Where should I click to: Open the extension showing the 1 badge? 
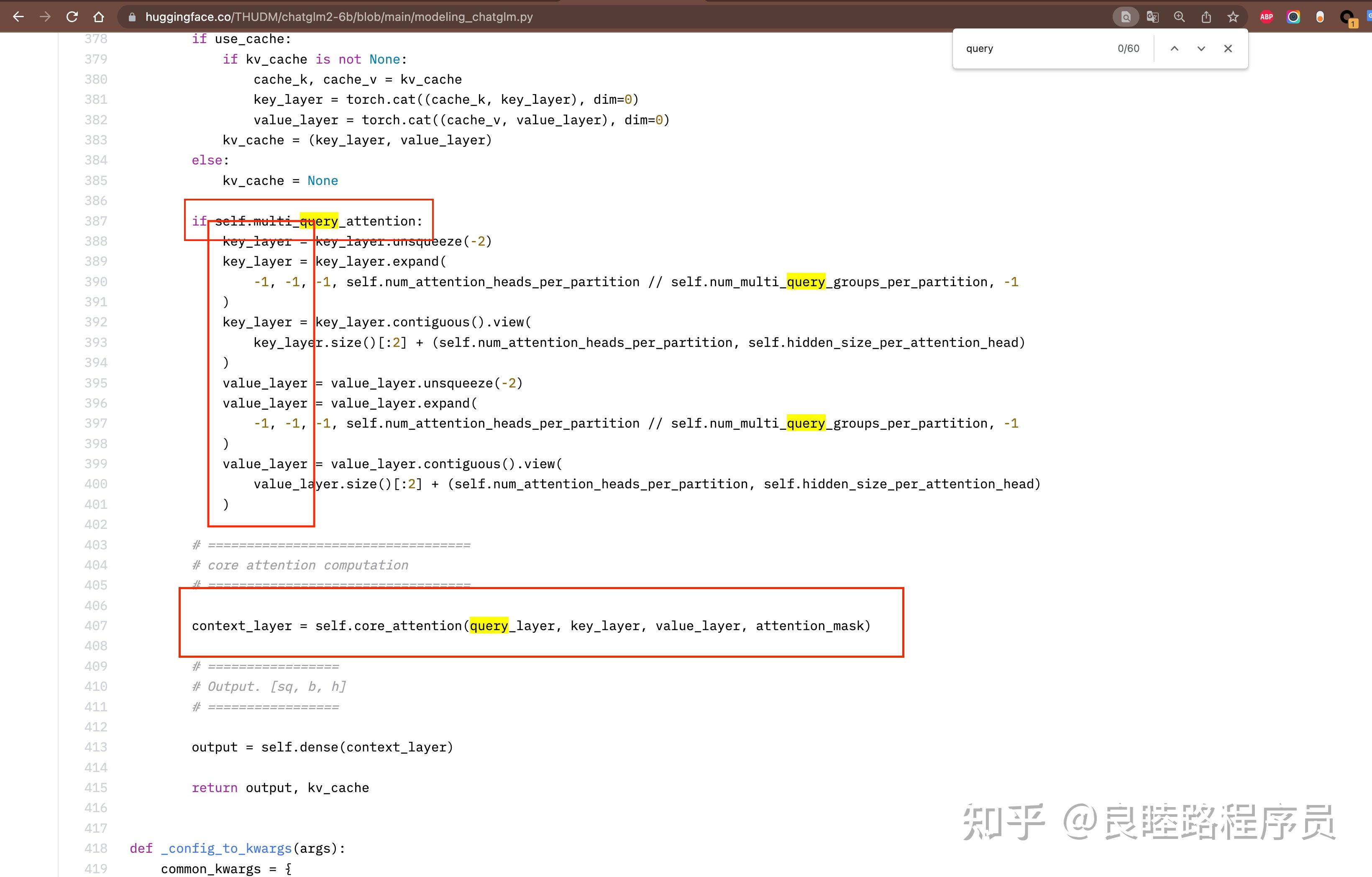point(1346,16)
